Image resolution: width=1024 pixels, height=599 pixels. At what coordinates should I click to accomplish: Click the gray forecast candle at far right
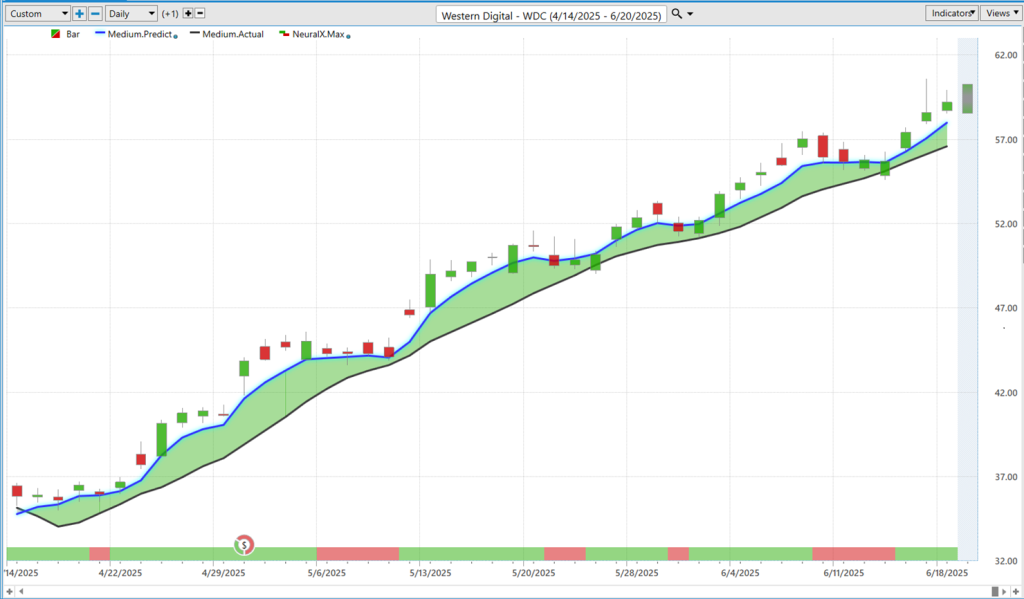(x=967, y=99)
